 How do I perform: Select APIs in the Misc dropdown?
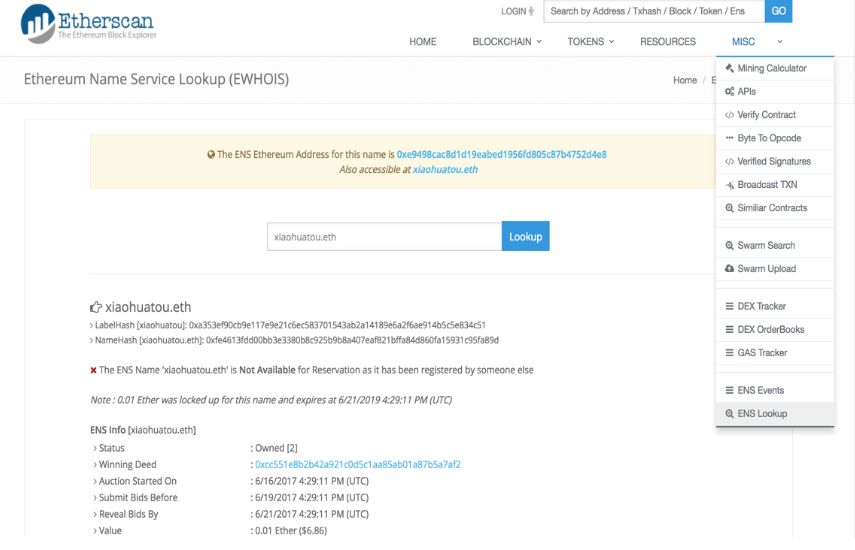746,92
